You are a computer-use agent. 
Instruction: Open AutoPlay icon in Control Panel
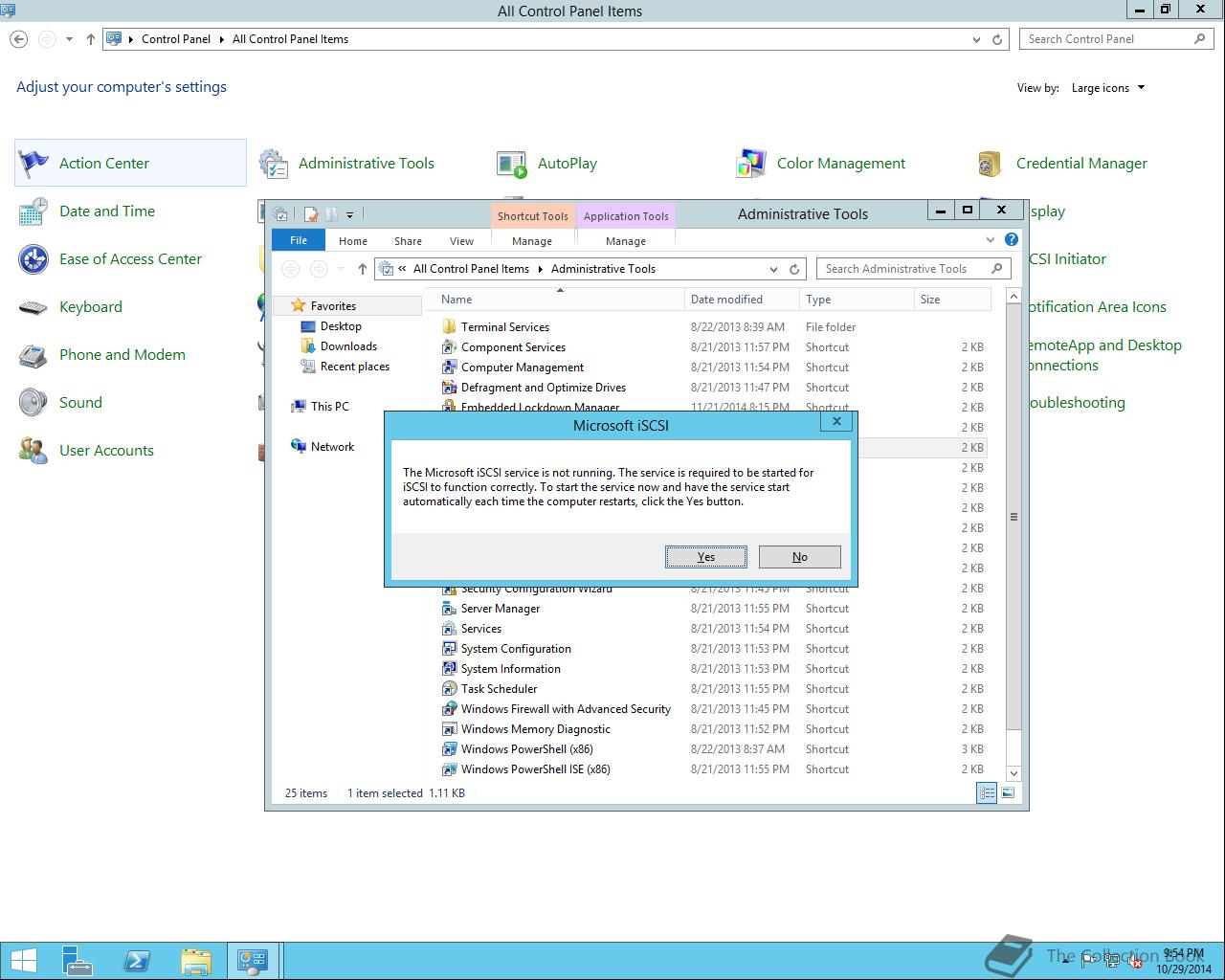(x=512, y=164)
